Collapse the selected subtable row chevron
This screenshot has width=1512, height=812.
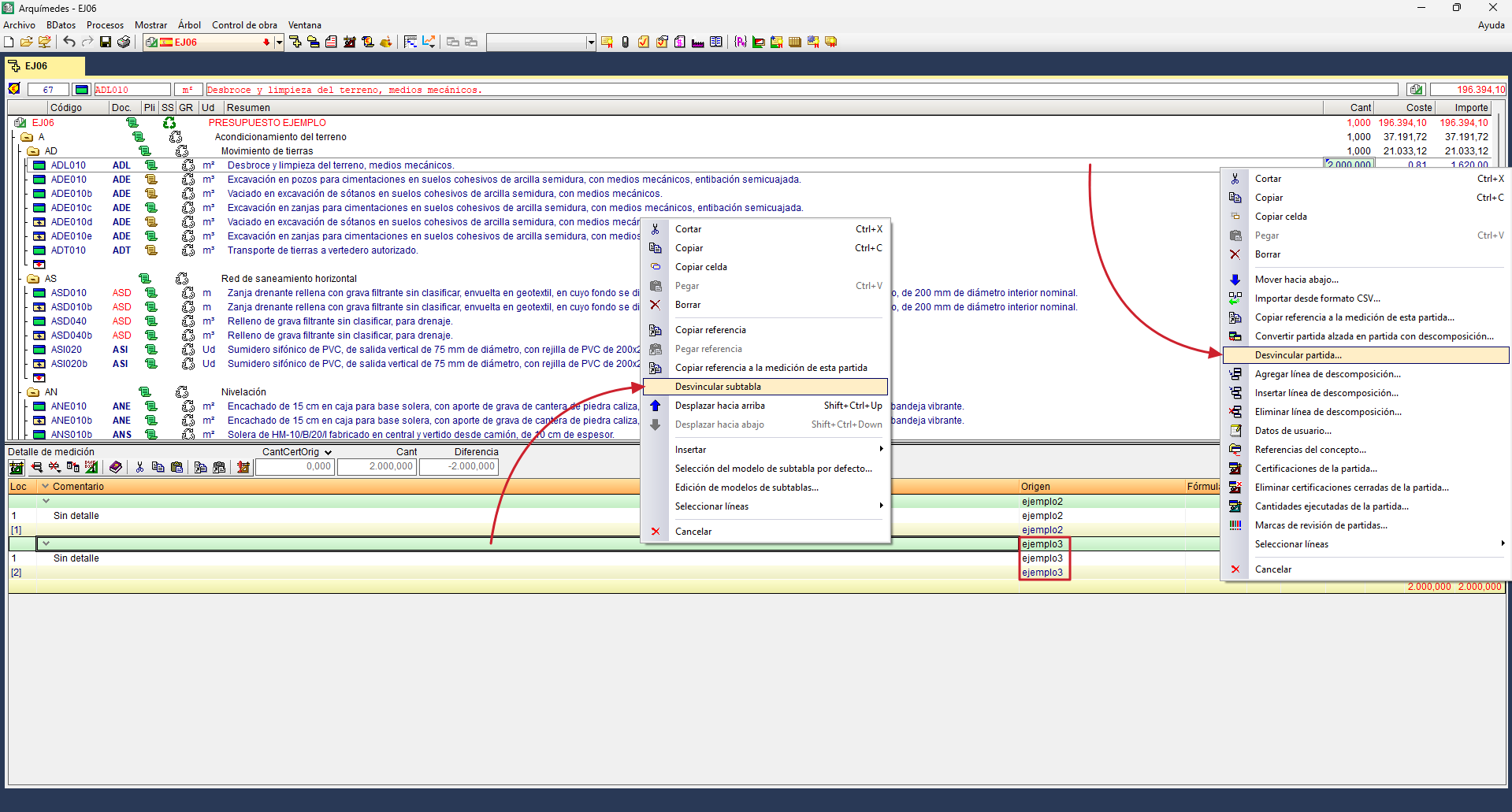[46, 543]
